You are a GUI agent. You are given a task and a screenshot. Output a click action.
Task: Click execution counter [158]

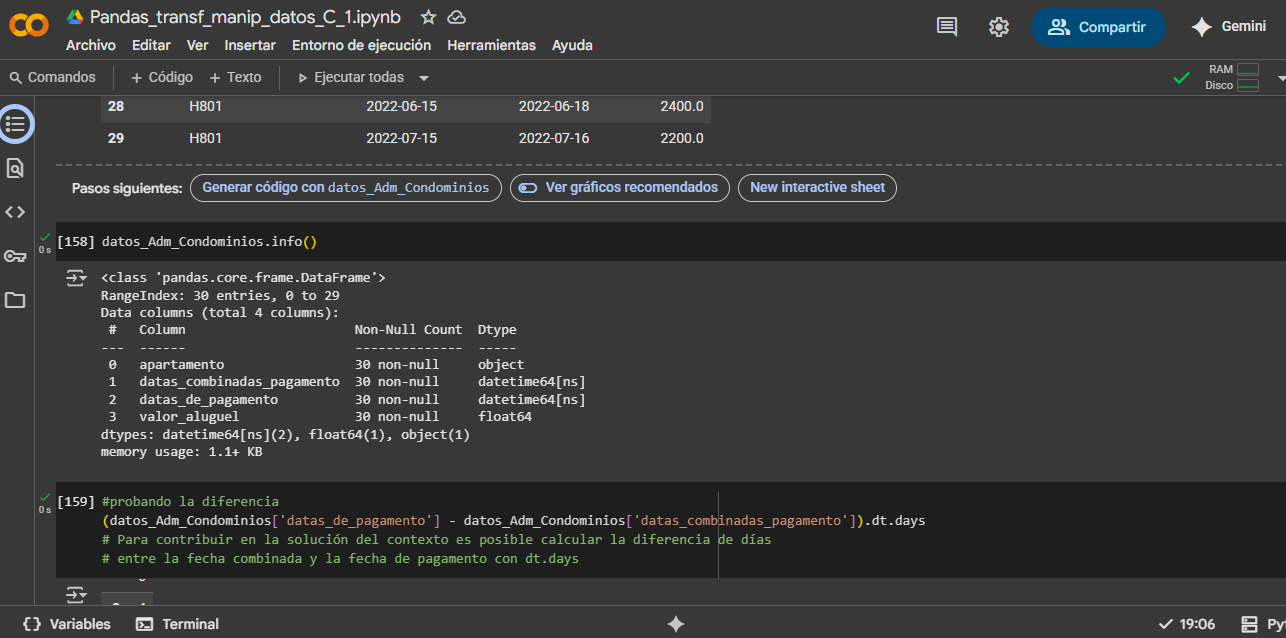pyautogui.click(x=76, y=242)
